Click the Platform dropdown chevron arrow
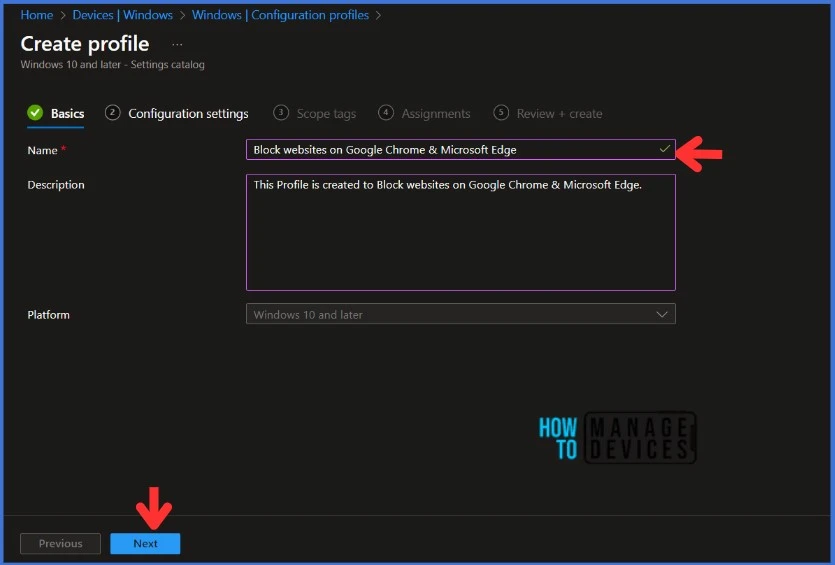 662,314
